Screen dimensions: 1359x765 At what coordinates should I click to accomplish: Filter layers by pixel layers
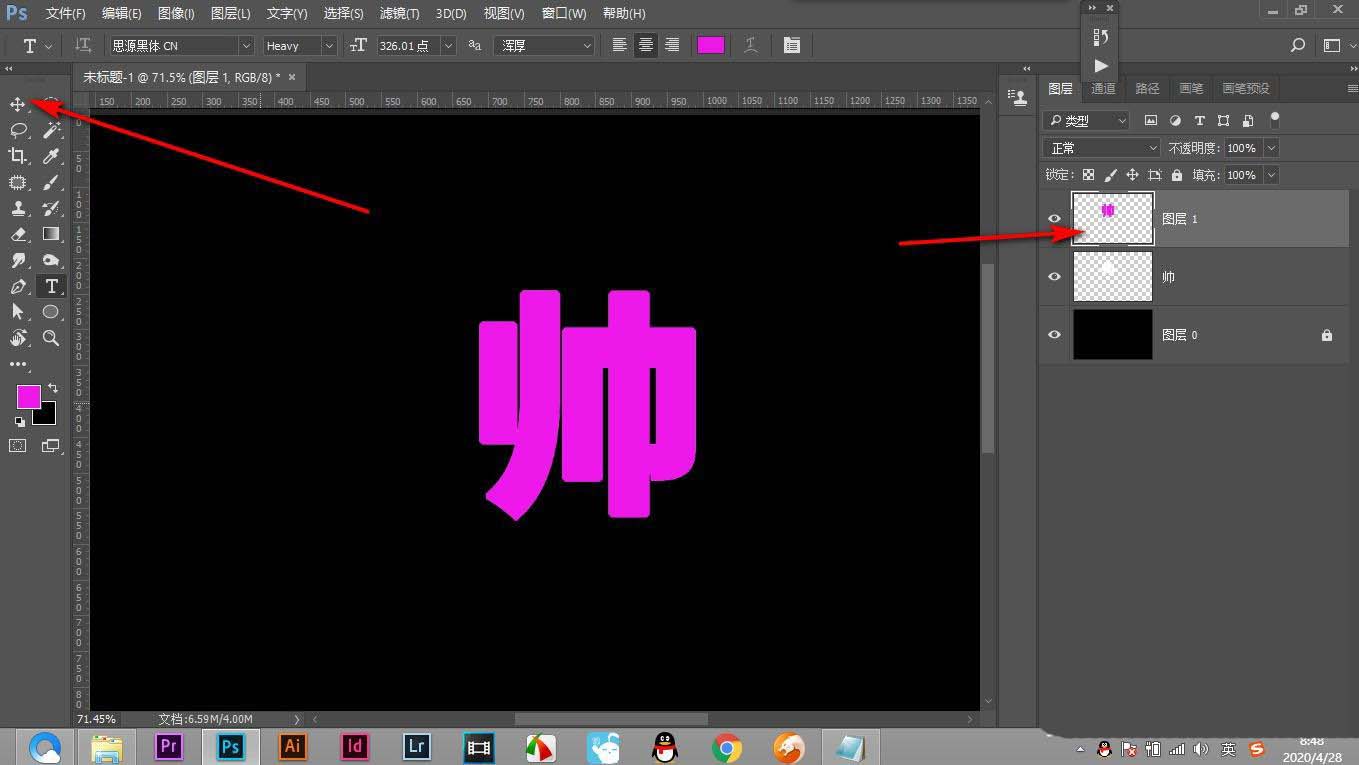tap(1151, 120)
